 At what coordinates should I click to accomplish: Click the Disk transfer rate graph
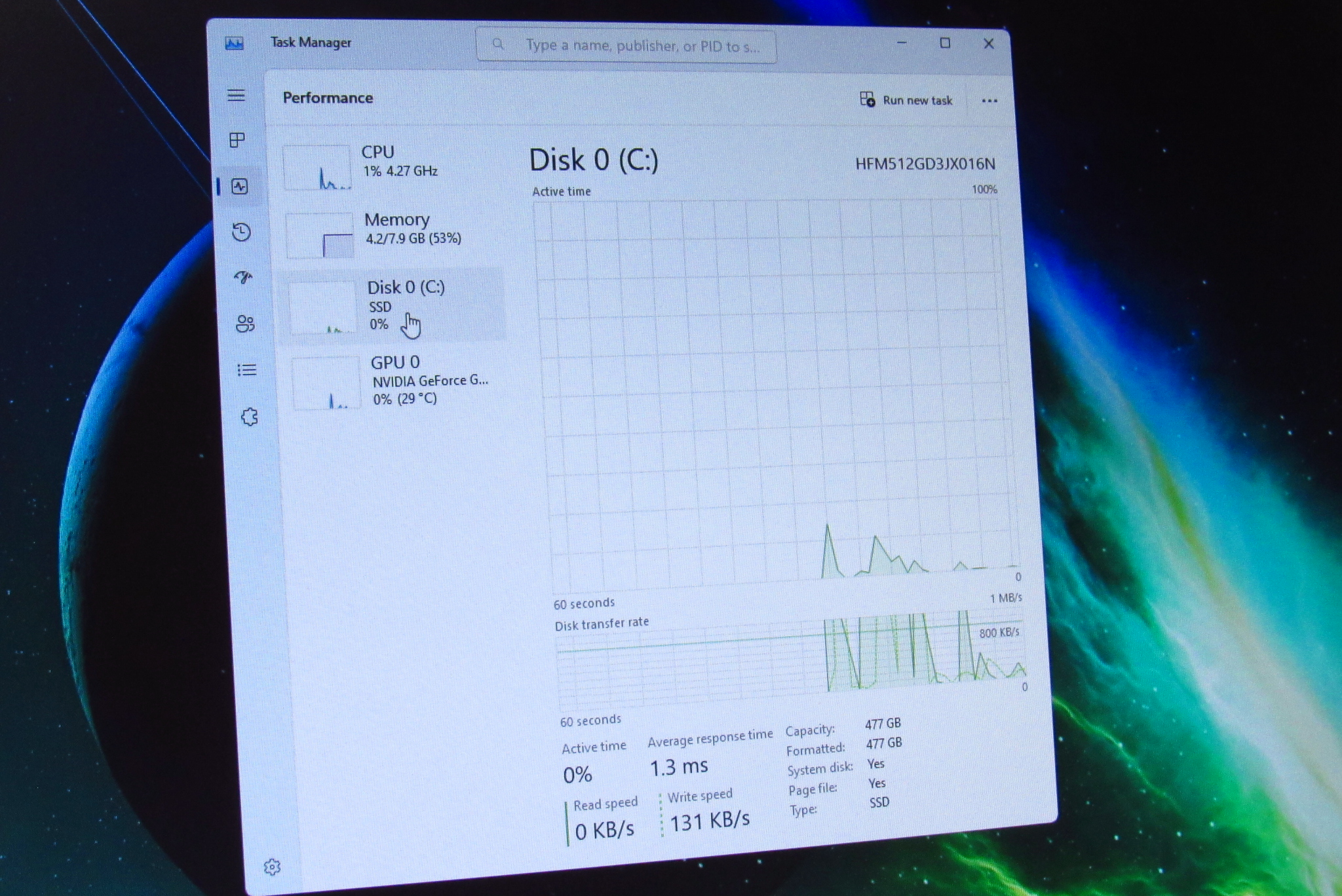[x=790, y=658]
